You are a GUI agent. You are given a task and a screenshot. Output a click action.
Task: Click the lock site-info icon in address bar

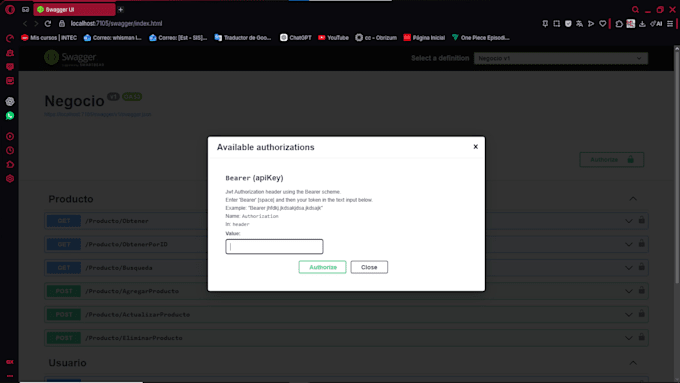coord(62,23)
